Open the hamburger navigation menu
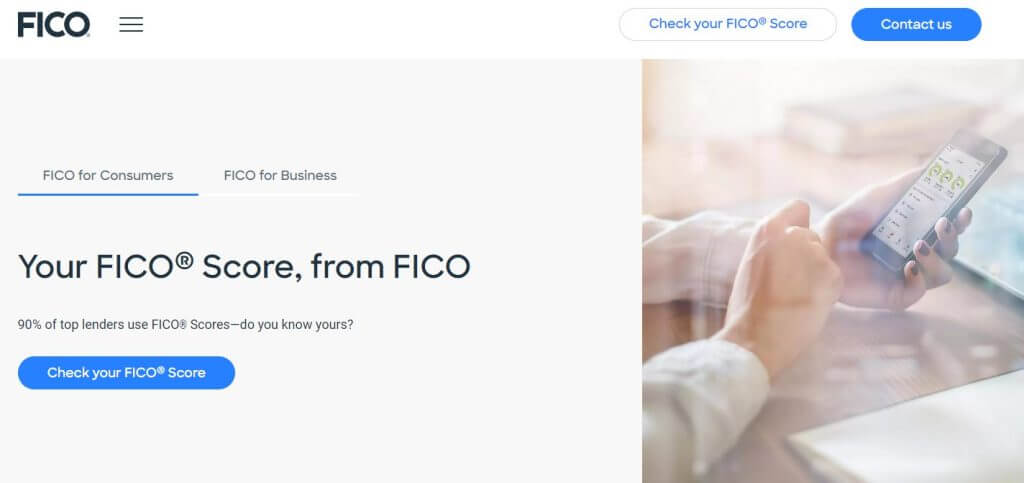The width and height of the screenshot is (1024, 483). 131,25
